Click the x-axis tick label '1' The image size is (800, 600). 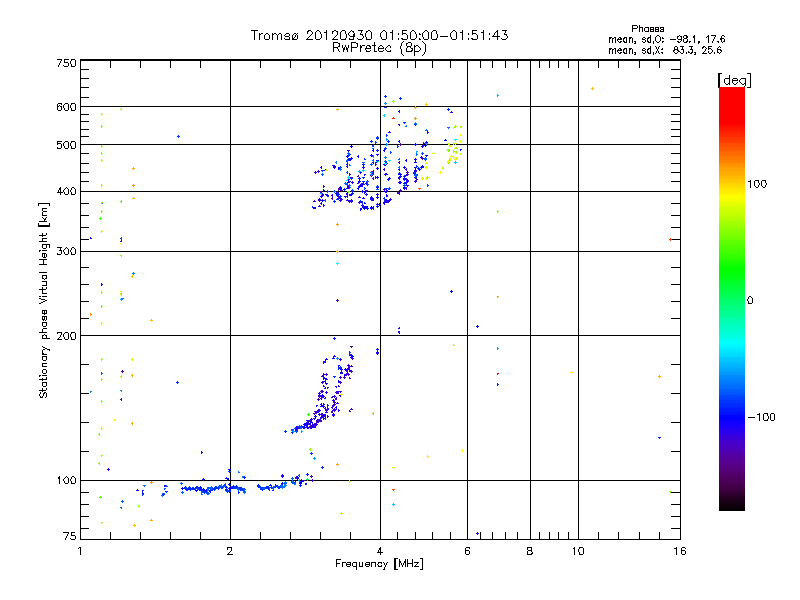point(80,551)
